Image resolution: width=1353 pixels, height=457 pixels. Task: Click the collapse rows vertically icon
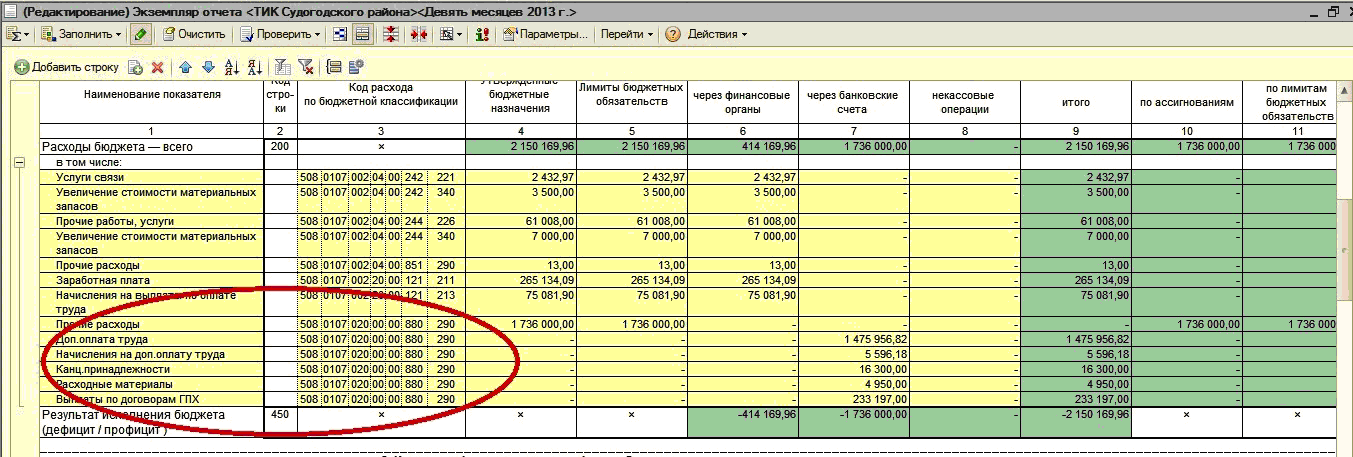[x=391, y=34]
